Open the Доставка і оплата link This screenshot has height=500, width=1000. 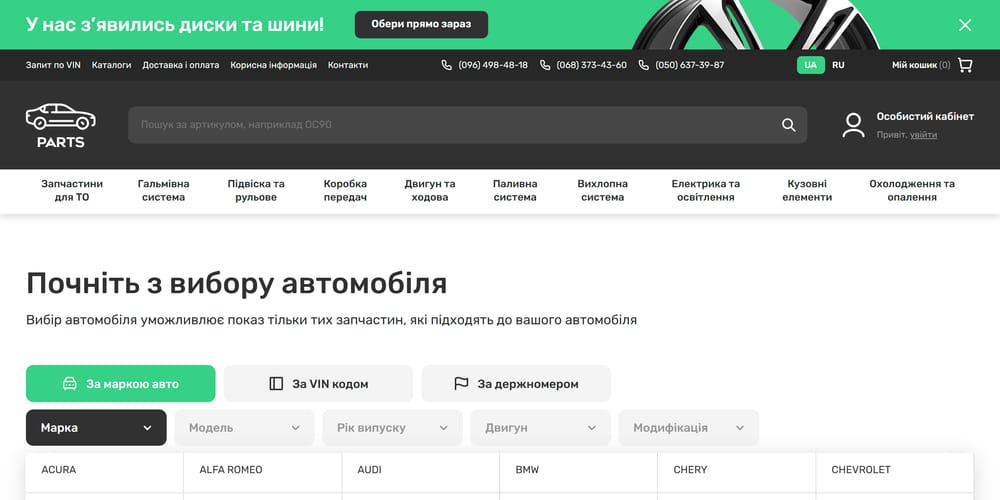[x=180, y=65]
